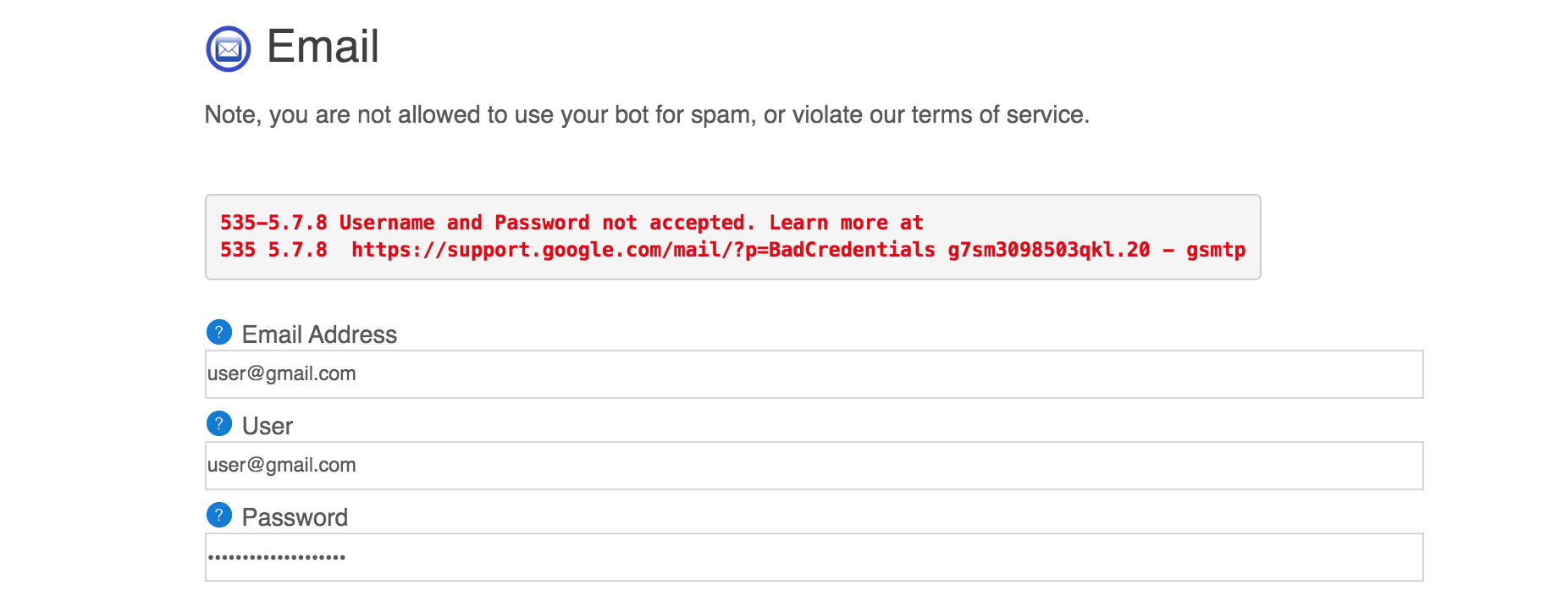This screenshot has height=591, width=1568.
Task: Open help icon beside Password label
Action: [x=219, y=516]
